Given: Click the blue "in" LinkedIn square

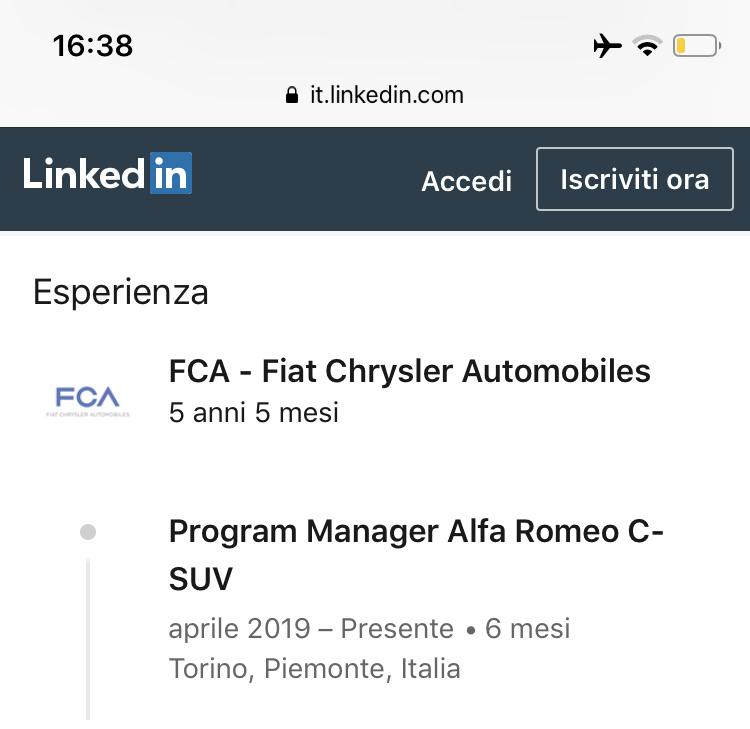Looking at the screenshot, I should click(x=170, y=174).
